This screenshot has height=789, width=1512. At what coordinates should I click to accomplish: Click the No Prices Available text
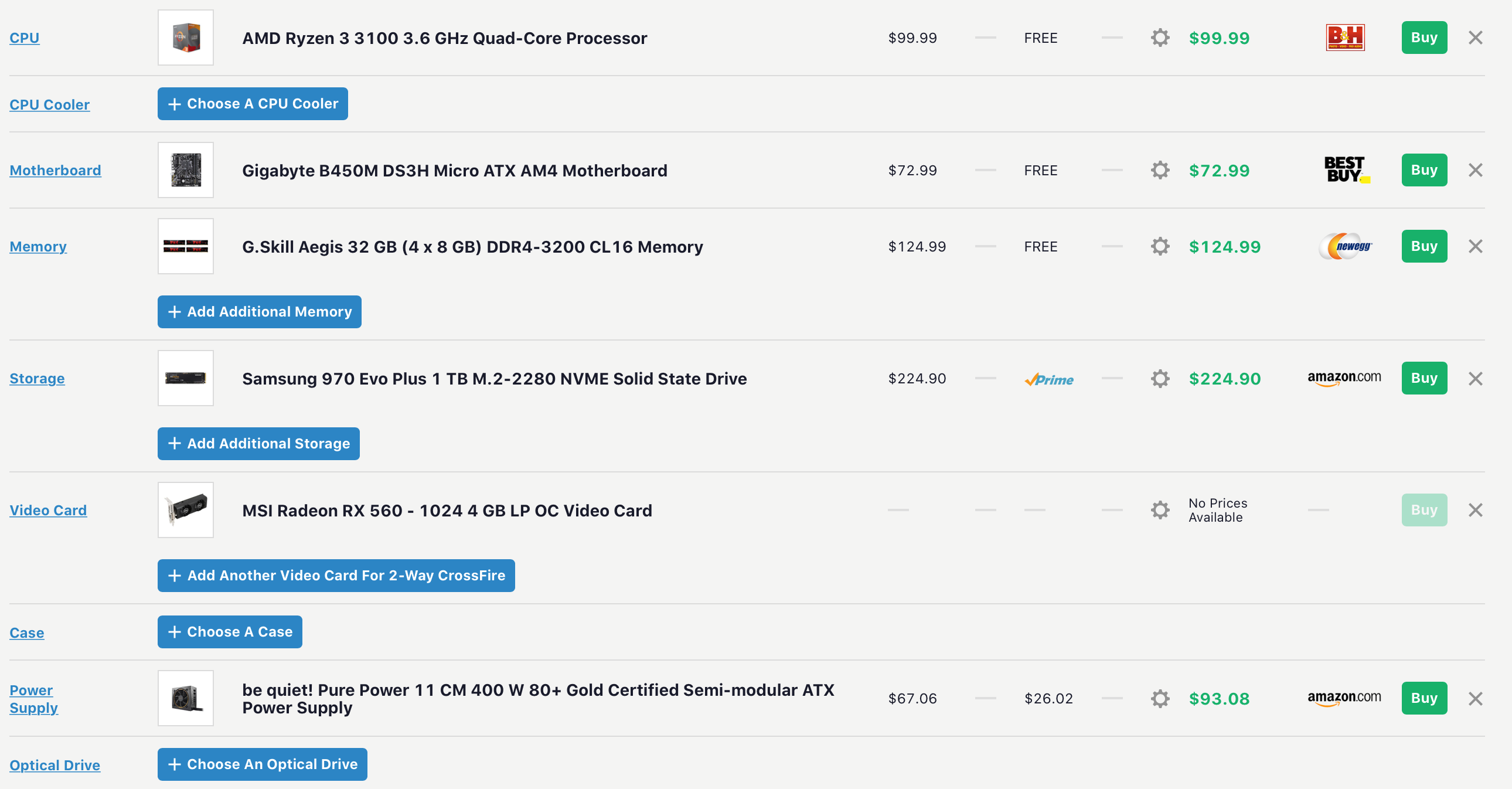[x=1217, y=510]
